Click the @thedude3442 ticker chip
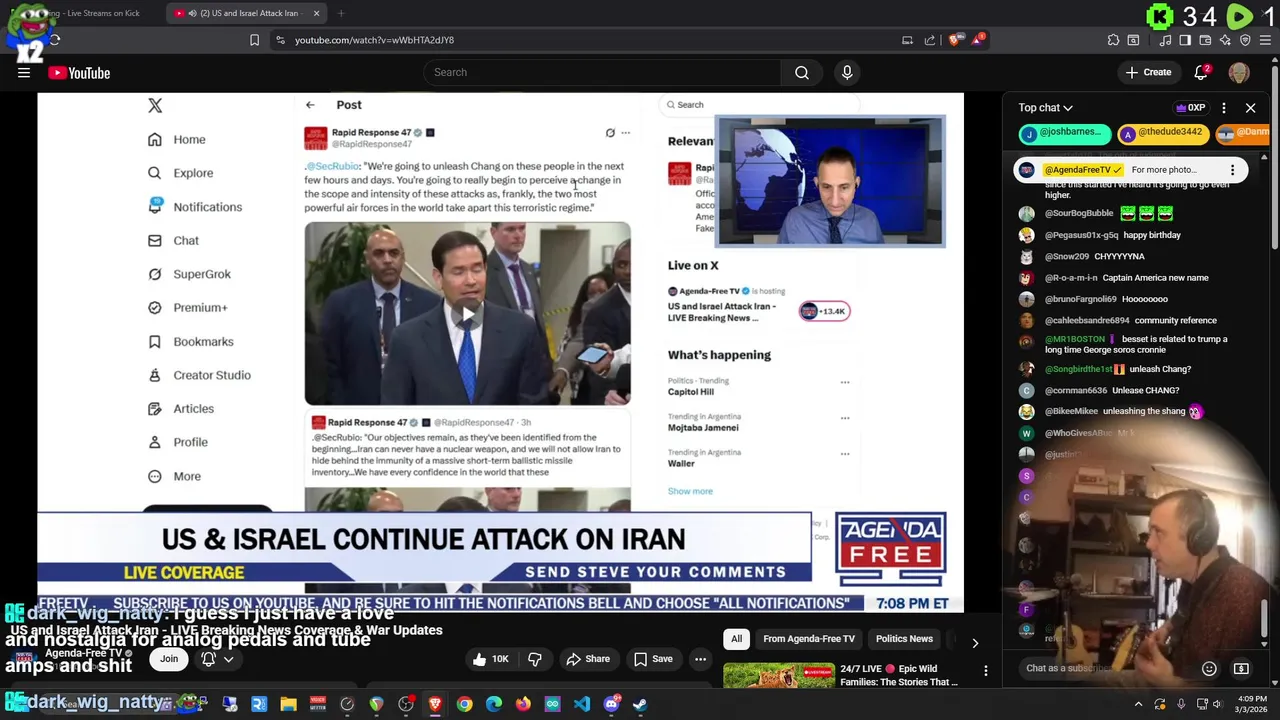 point(1164,132)
